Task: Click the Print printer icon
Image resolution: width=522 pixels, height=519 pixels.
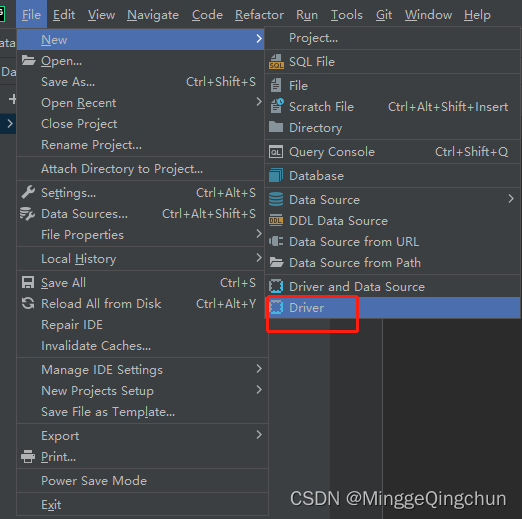Action: click(x=28, y=457)
